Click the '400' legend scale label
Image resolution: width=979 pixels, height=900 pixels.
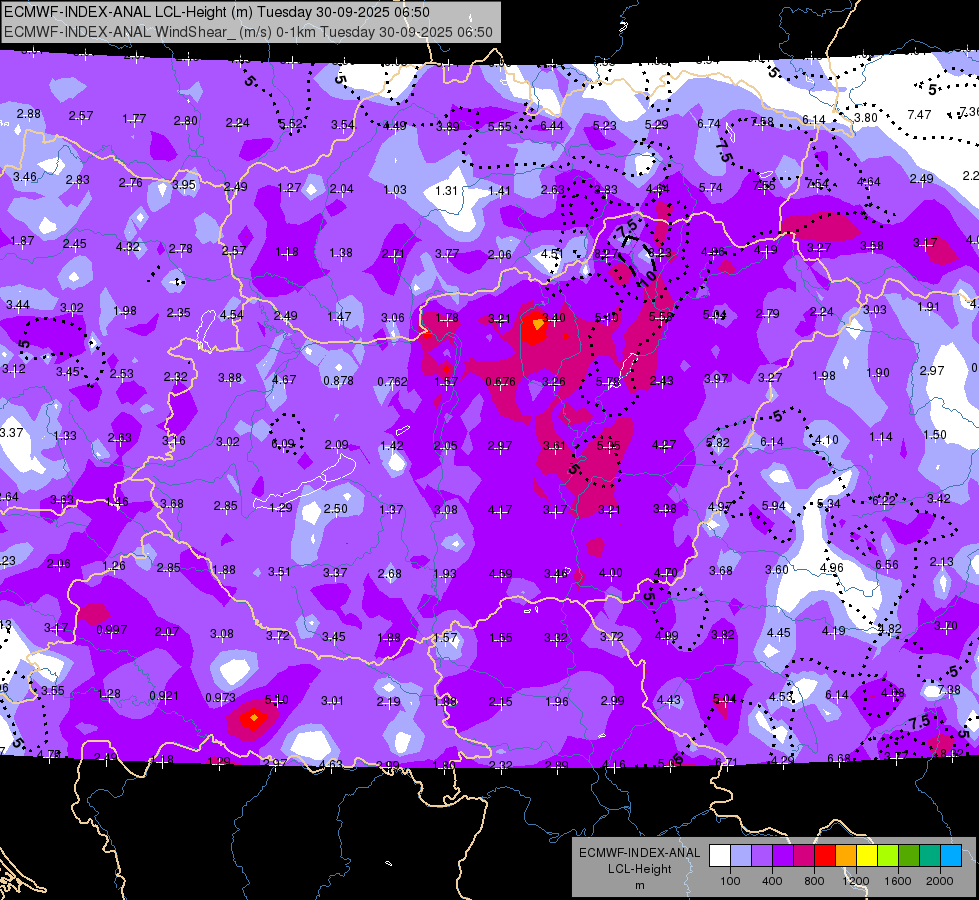coord(772,881)
